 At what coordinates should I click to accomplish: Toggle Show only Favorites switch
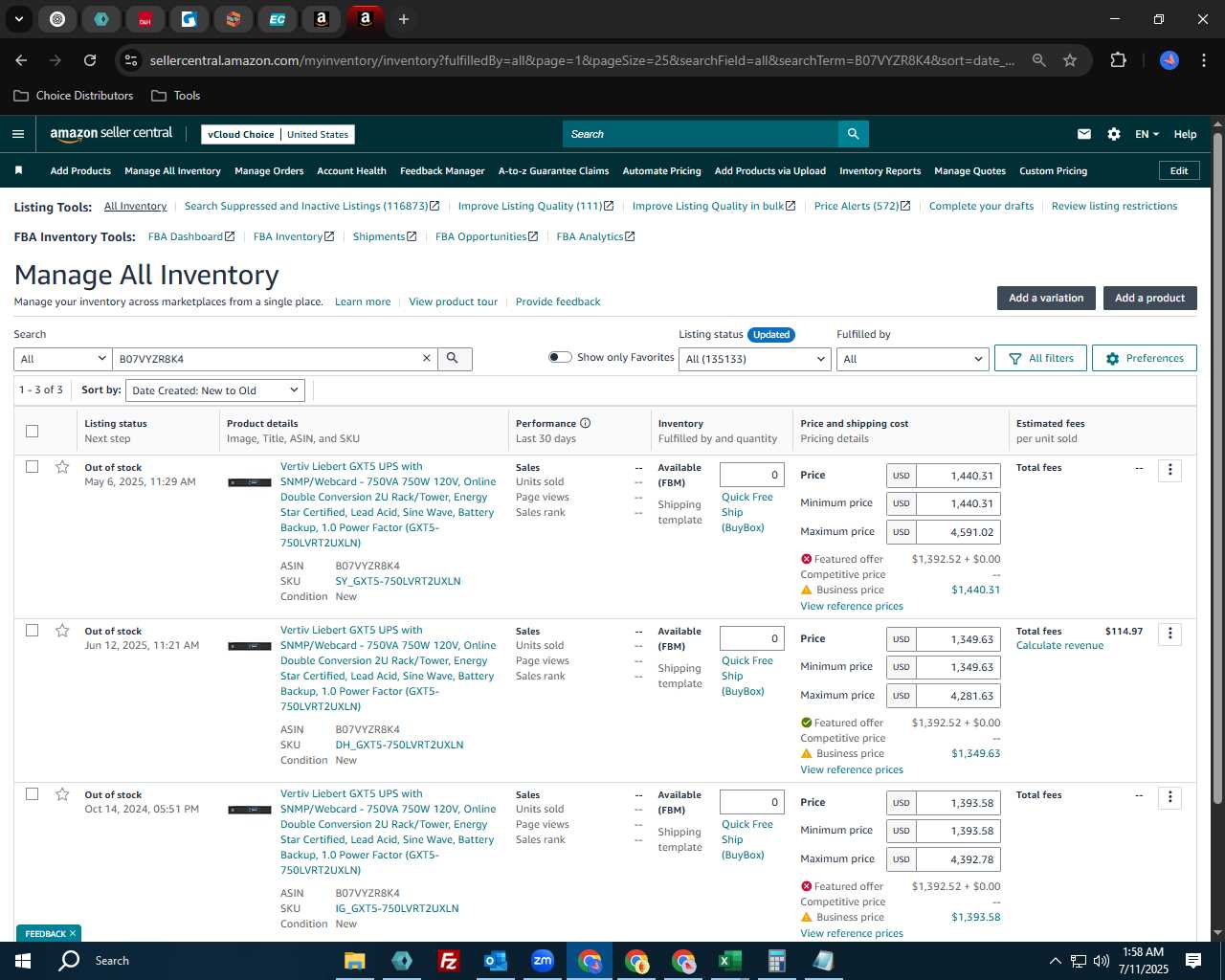coord(560,357)
